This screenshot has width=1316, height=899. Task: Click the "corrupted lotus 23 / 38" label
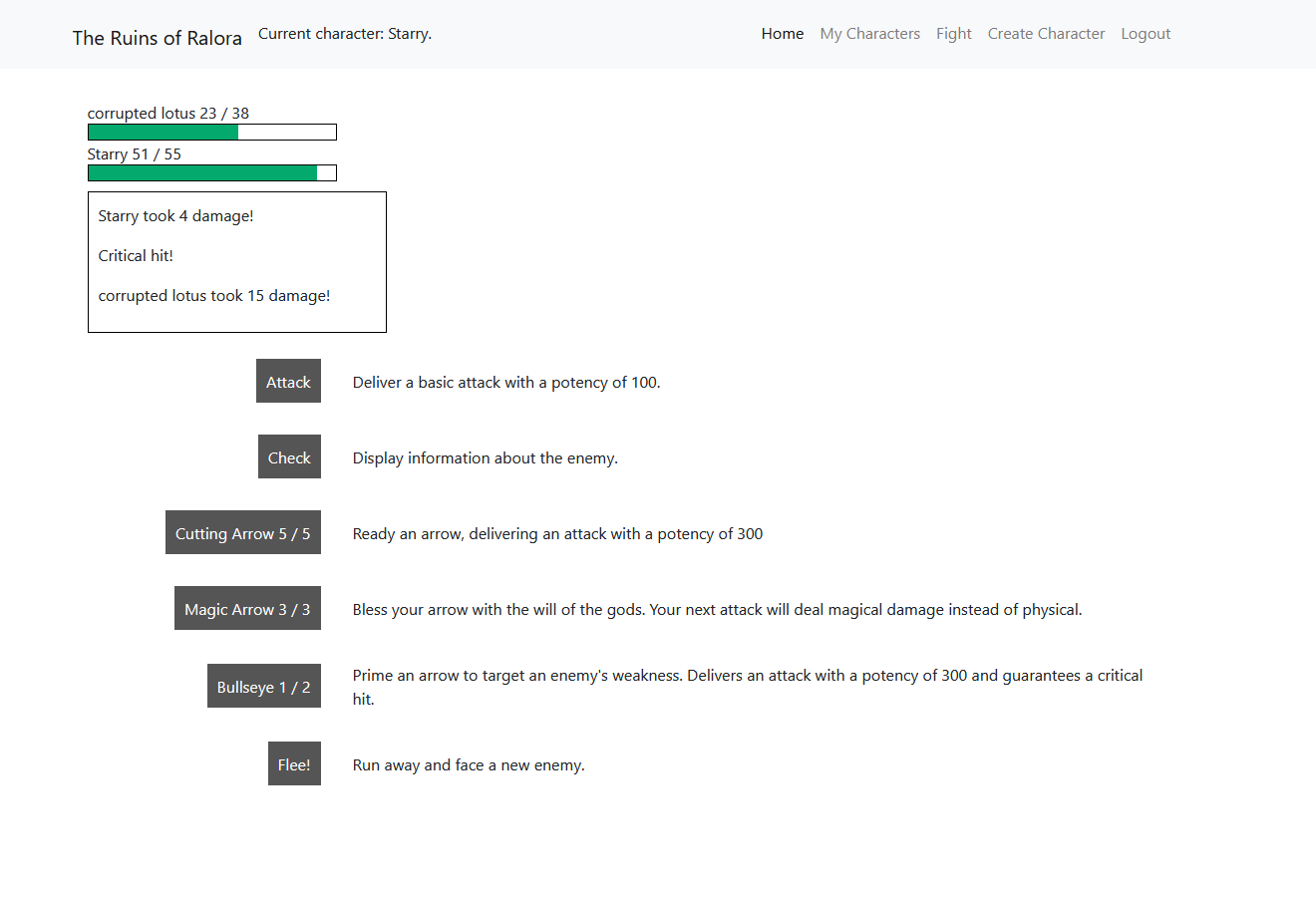tap(167, 113)
